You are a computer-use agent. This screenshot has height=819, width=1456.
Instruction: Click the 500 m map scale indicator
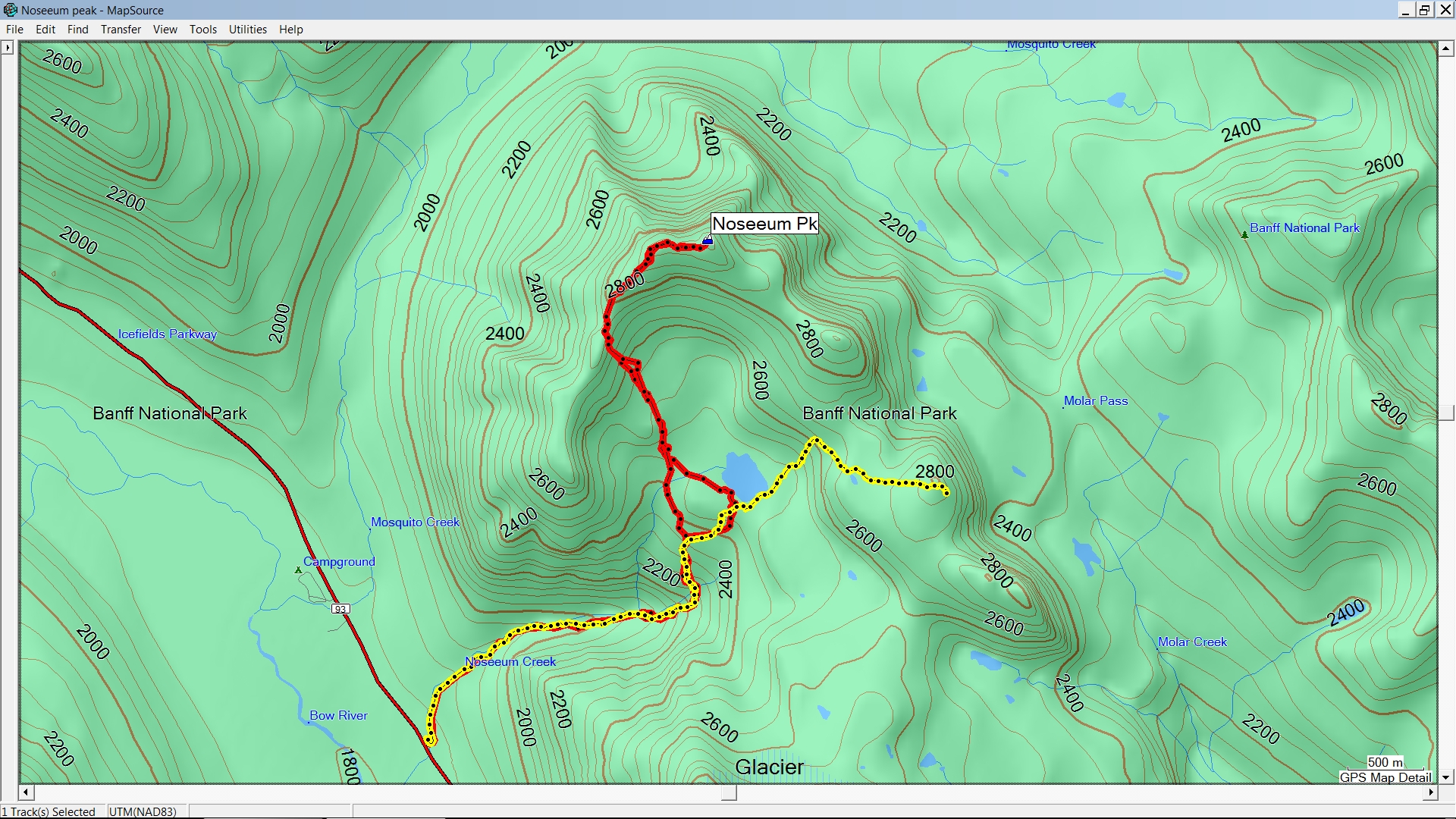(1385, 763)
